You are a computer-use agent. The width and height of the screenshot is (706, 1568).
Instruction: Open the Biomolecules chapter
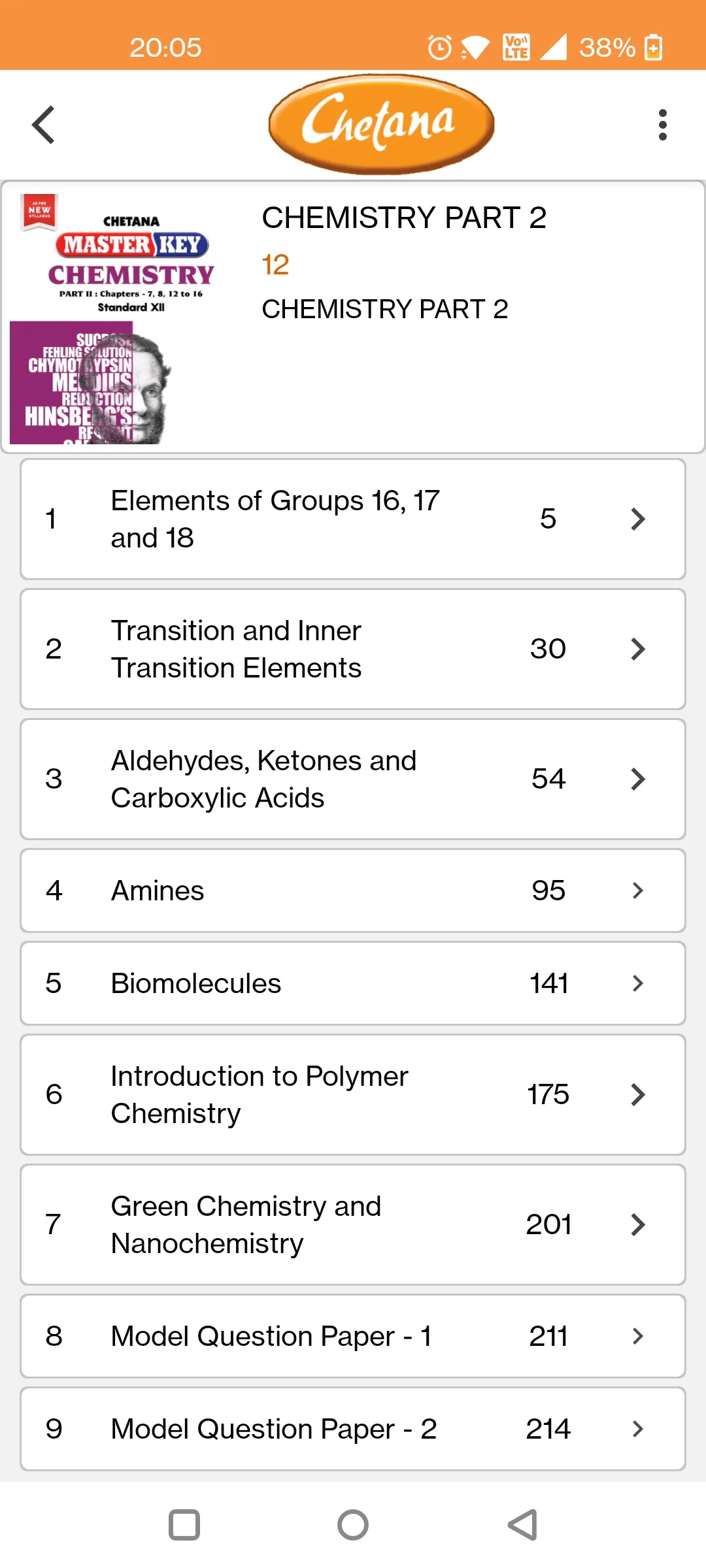coord(196,983)
